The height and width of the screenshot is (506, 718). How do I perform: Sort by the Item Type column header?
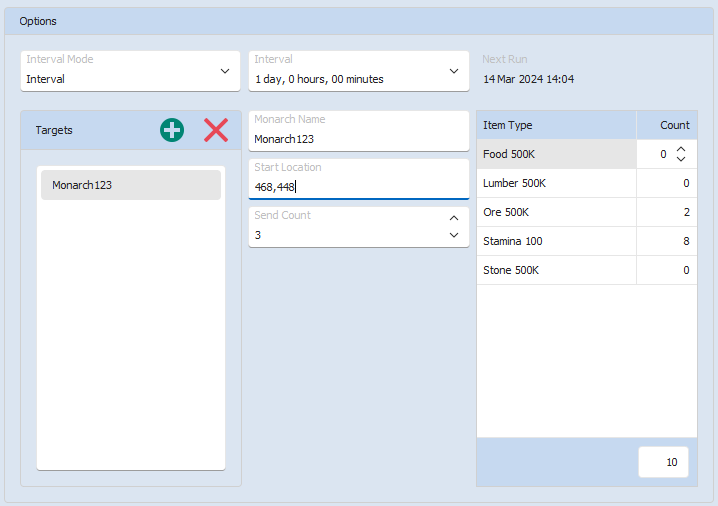click(x=556, y=125)
